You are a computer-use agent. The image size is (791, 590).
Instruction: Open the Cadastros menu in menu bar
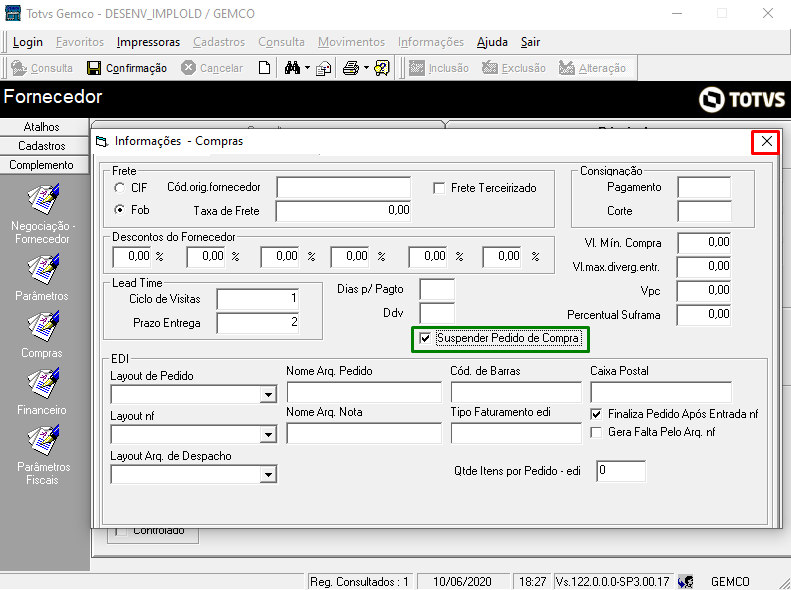(219, 42)
